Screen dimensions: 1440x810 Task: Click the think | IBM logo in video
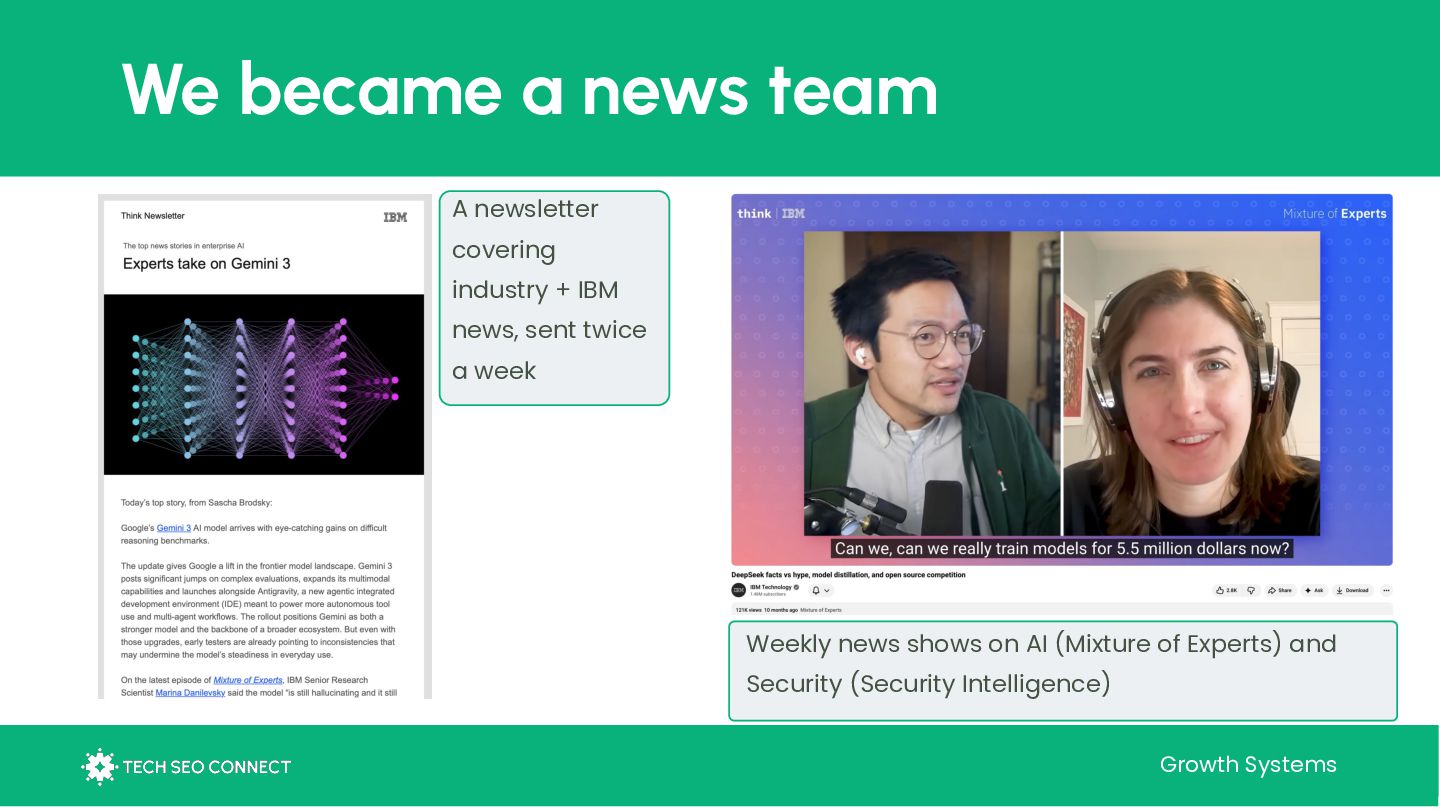pos(770,213)
